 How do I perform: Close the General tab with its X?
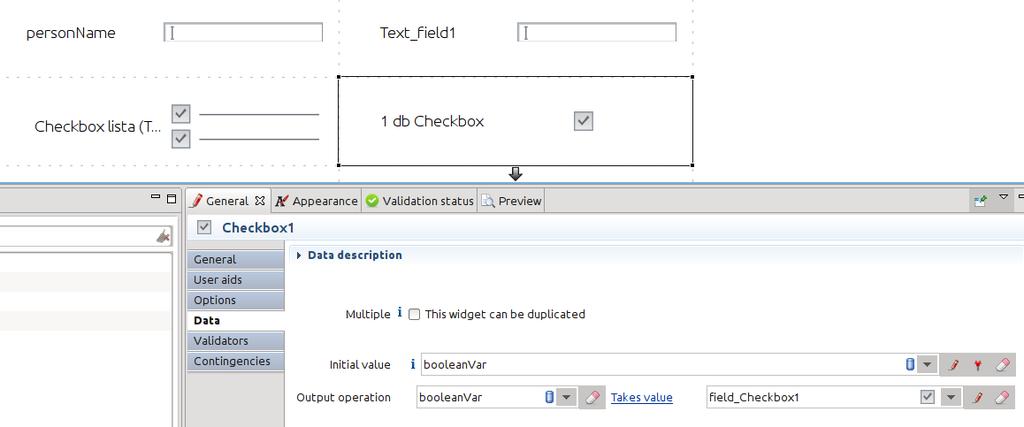[259, 201]
